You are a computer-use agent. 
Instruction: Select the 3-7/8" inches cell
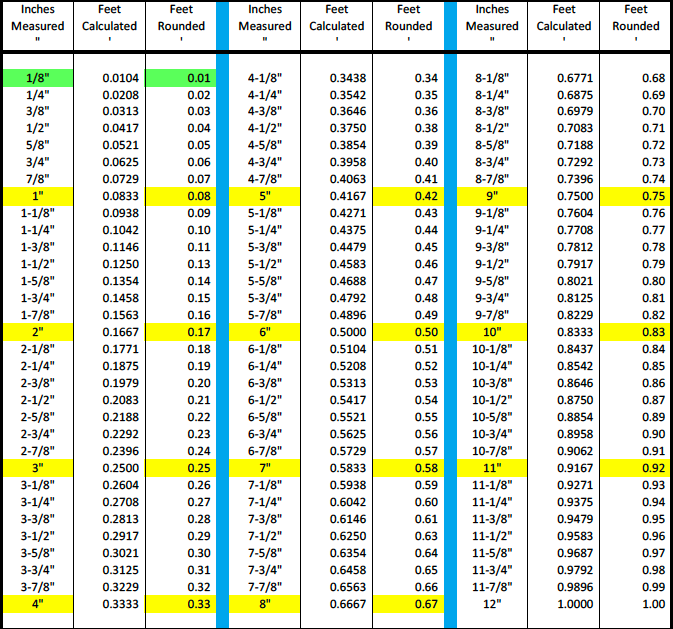38,587
